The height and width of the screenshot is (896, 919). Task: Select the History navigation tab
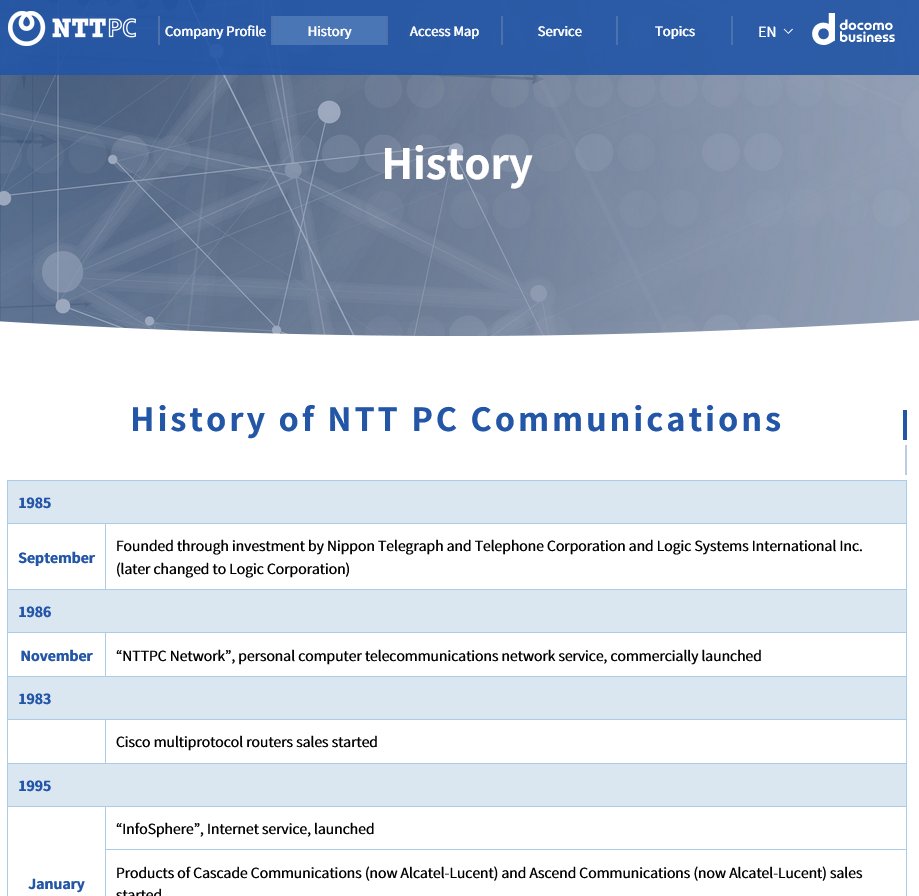(x=329, y=31)
